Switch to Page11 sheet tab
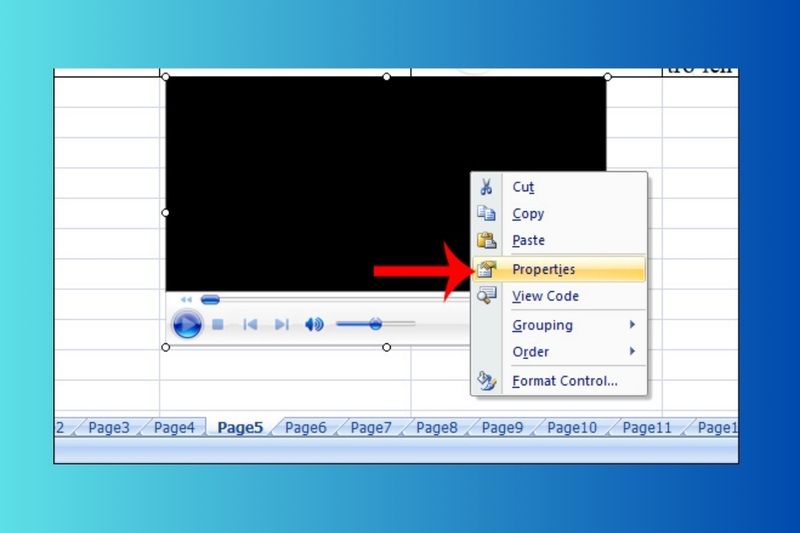 pyautogui.click(x=647, y=427)
